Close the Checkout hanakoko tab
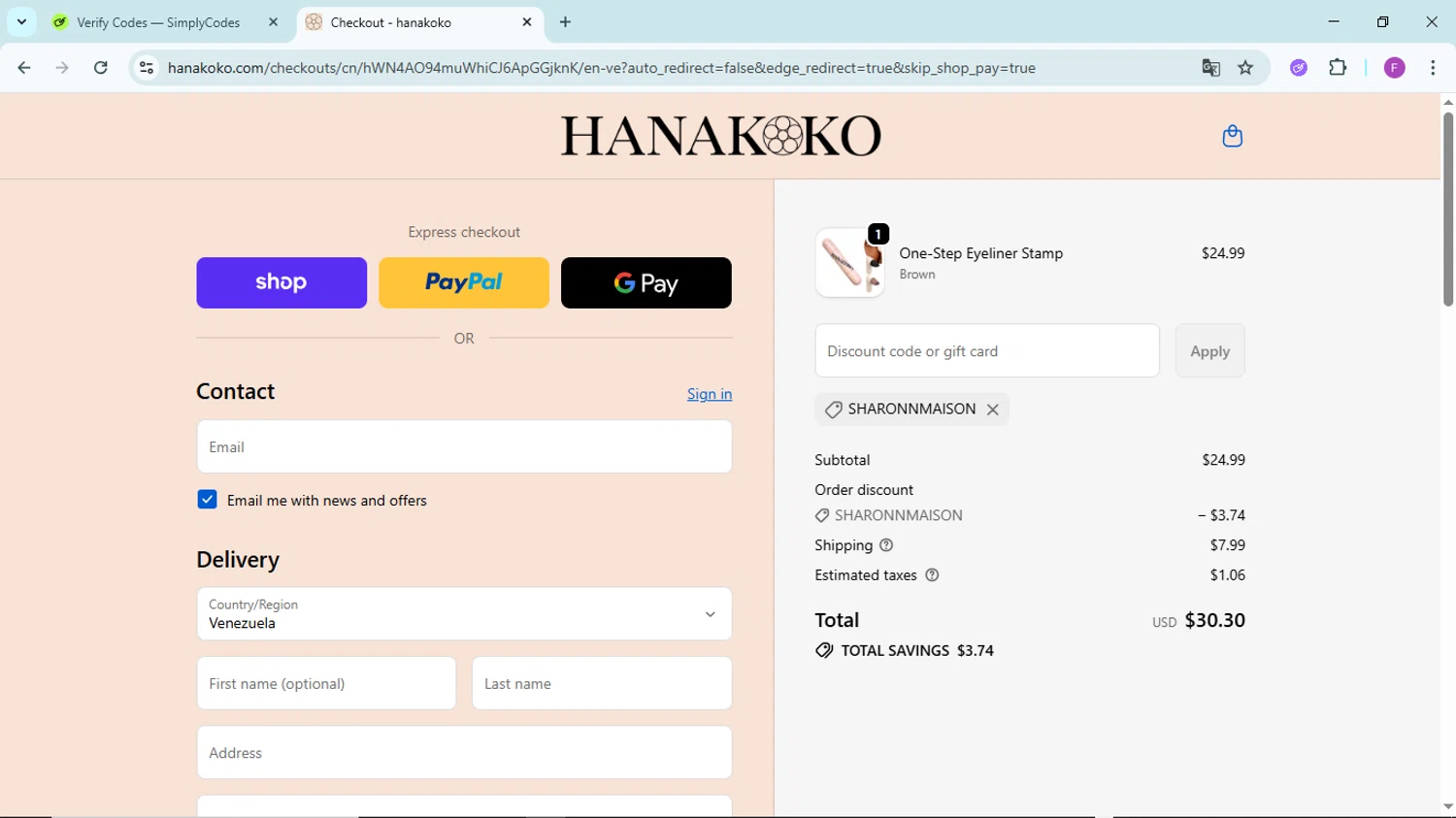 point(527,22)
